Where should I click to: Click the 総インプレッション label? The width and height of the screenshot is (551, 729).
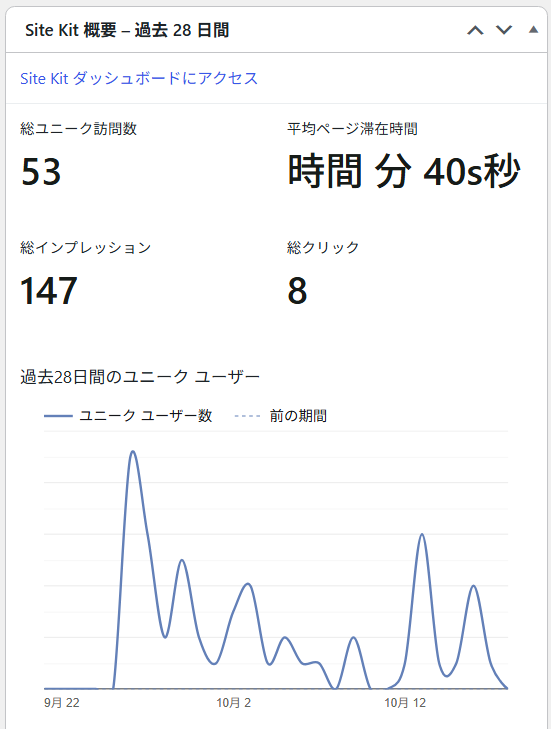point(86,247)
